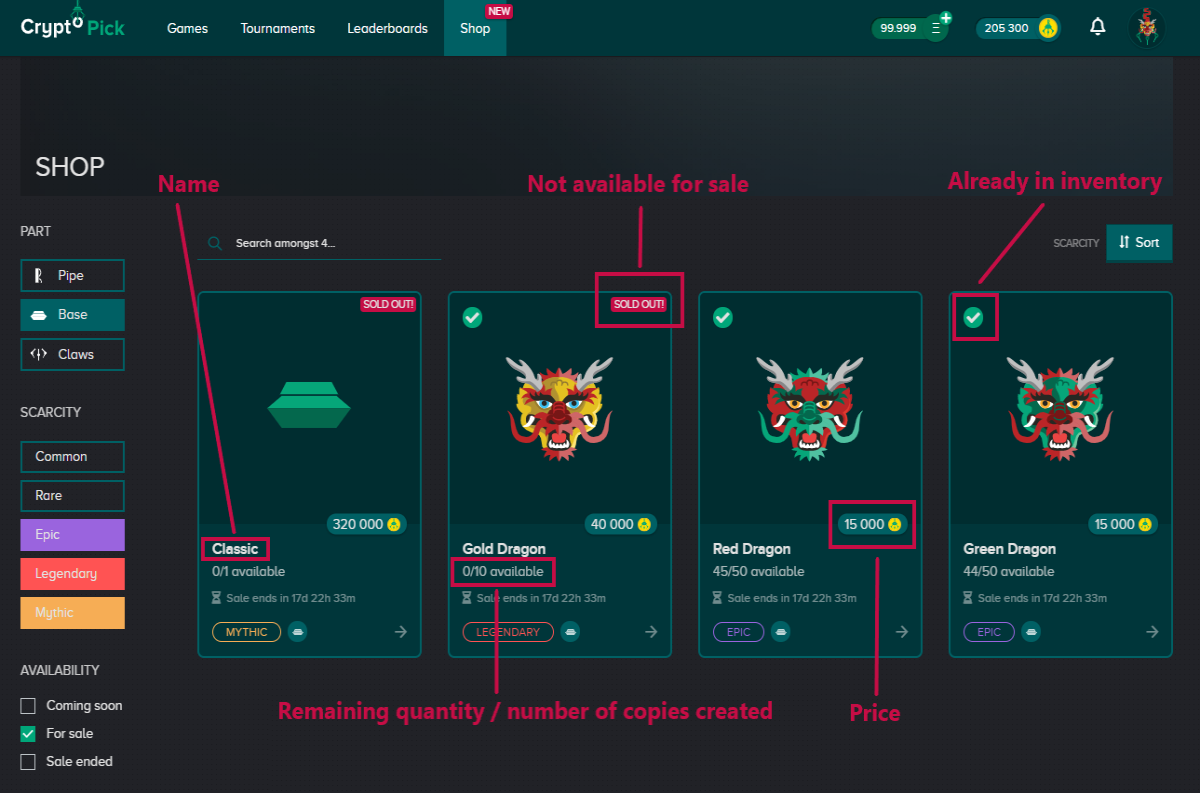Screen dimensions: 1200x793
Task: Open Classic item details arrow
Action: [x=401, y=632]
